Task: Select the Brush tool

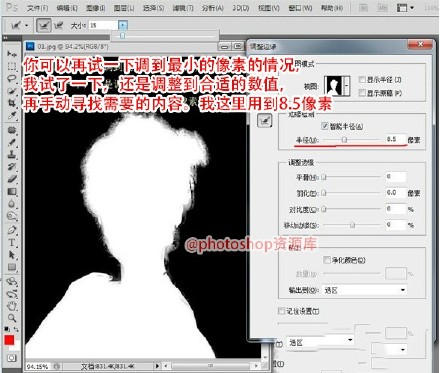Action: [12, 143]
